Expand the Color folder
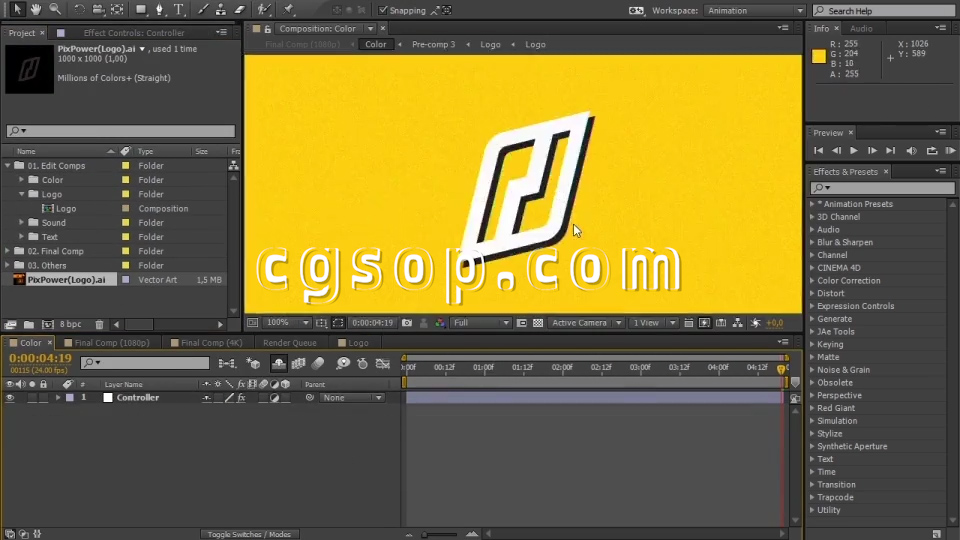 (x=21, y=180)
